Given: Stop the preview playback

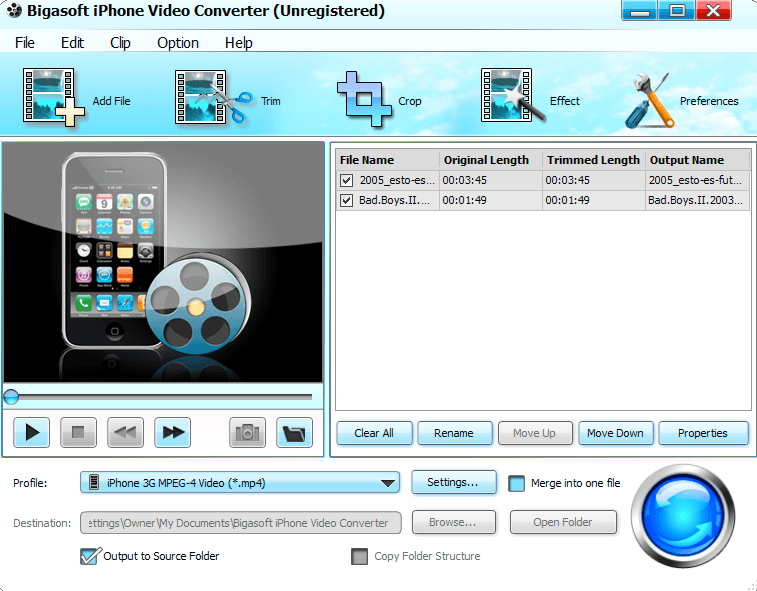Looking at the screenshot, I should pos(78,433).
